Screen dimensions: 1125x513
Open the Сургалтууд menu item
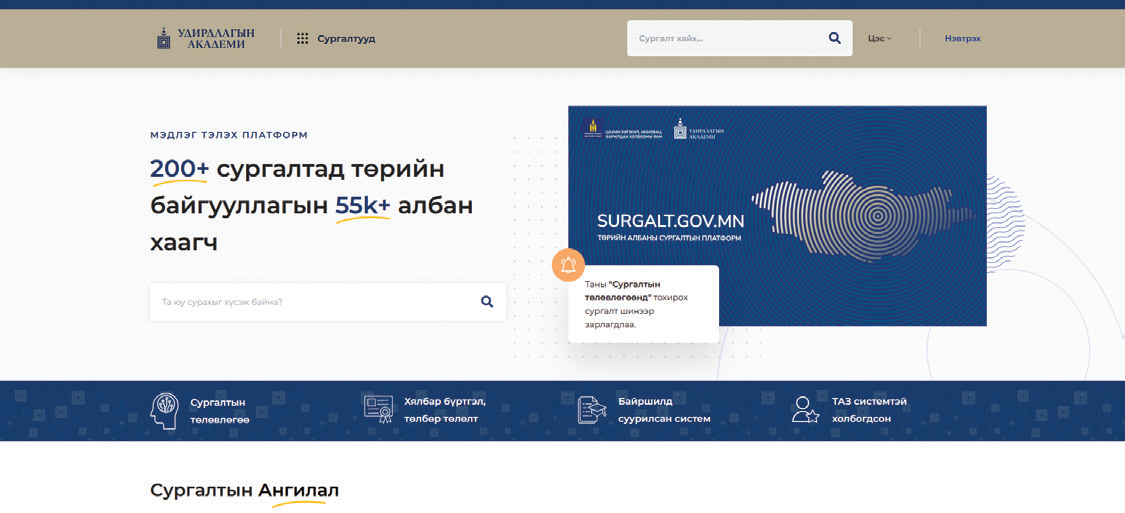click(346, 39)
